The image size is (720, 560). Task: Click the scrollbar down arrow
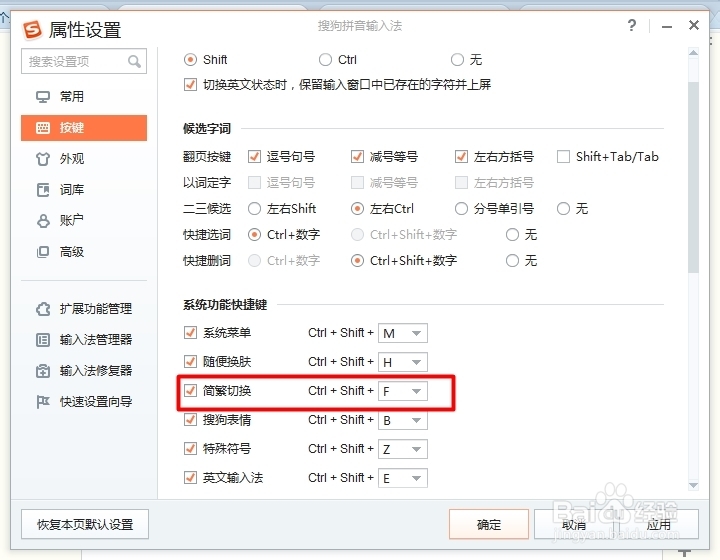693,485
